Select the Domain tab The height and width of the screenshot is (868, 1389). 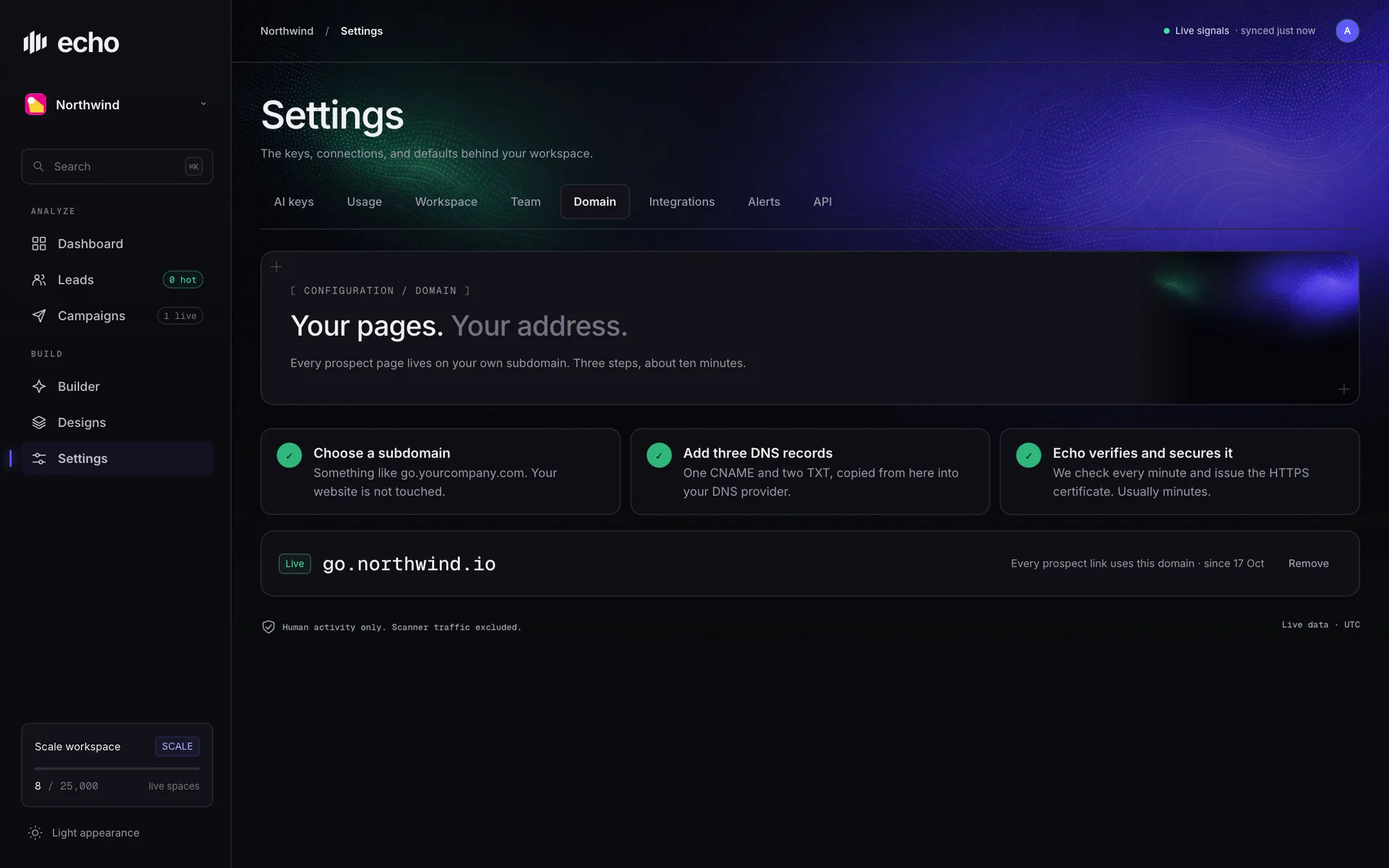pos(595,201)
